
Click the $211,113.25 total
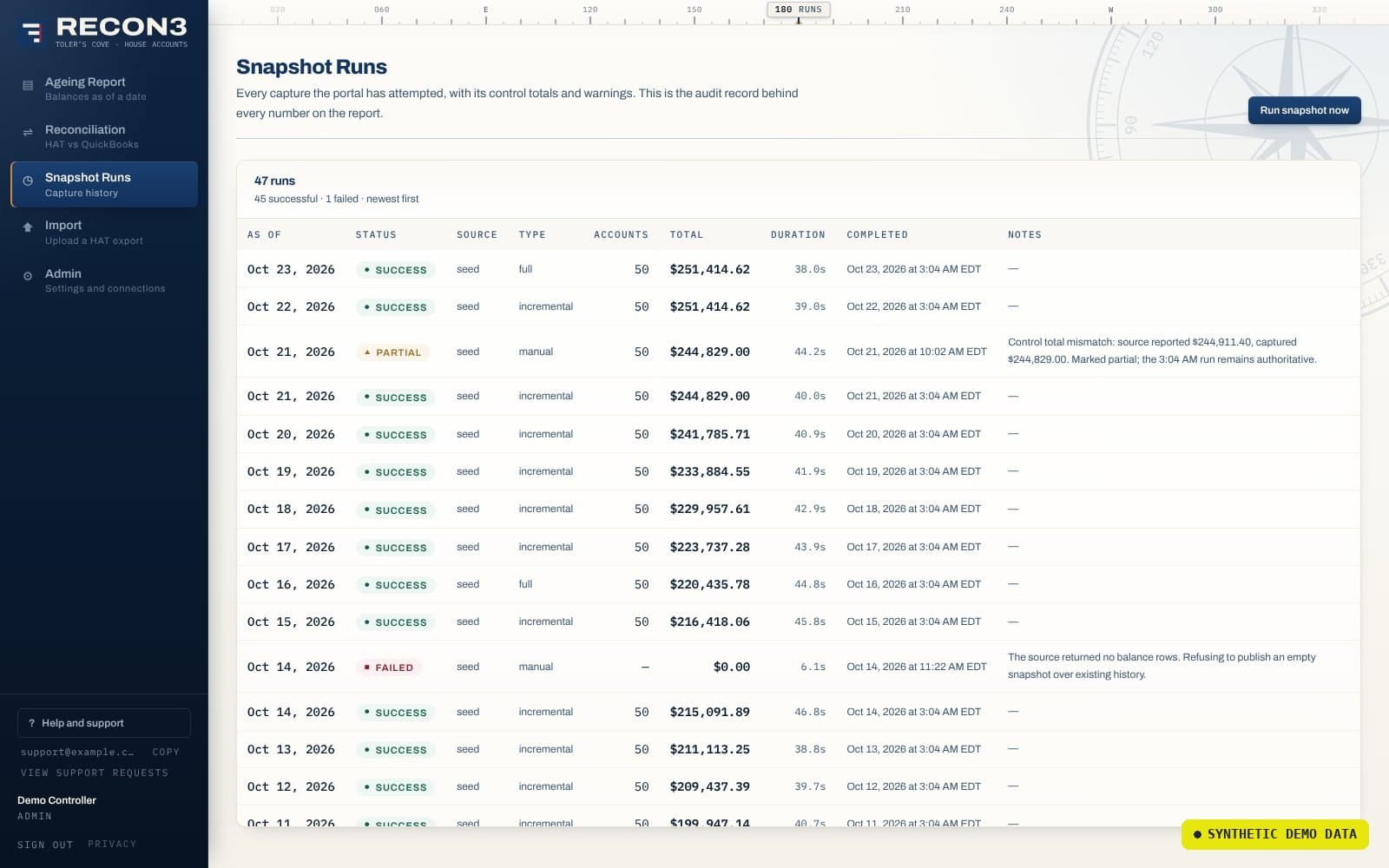[709, 749]
